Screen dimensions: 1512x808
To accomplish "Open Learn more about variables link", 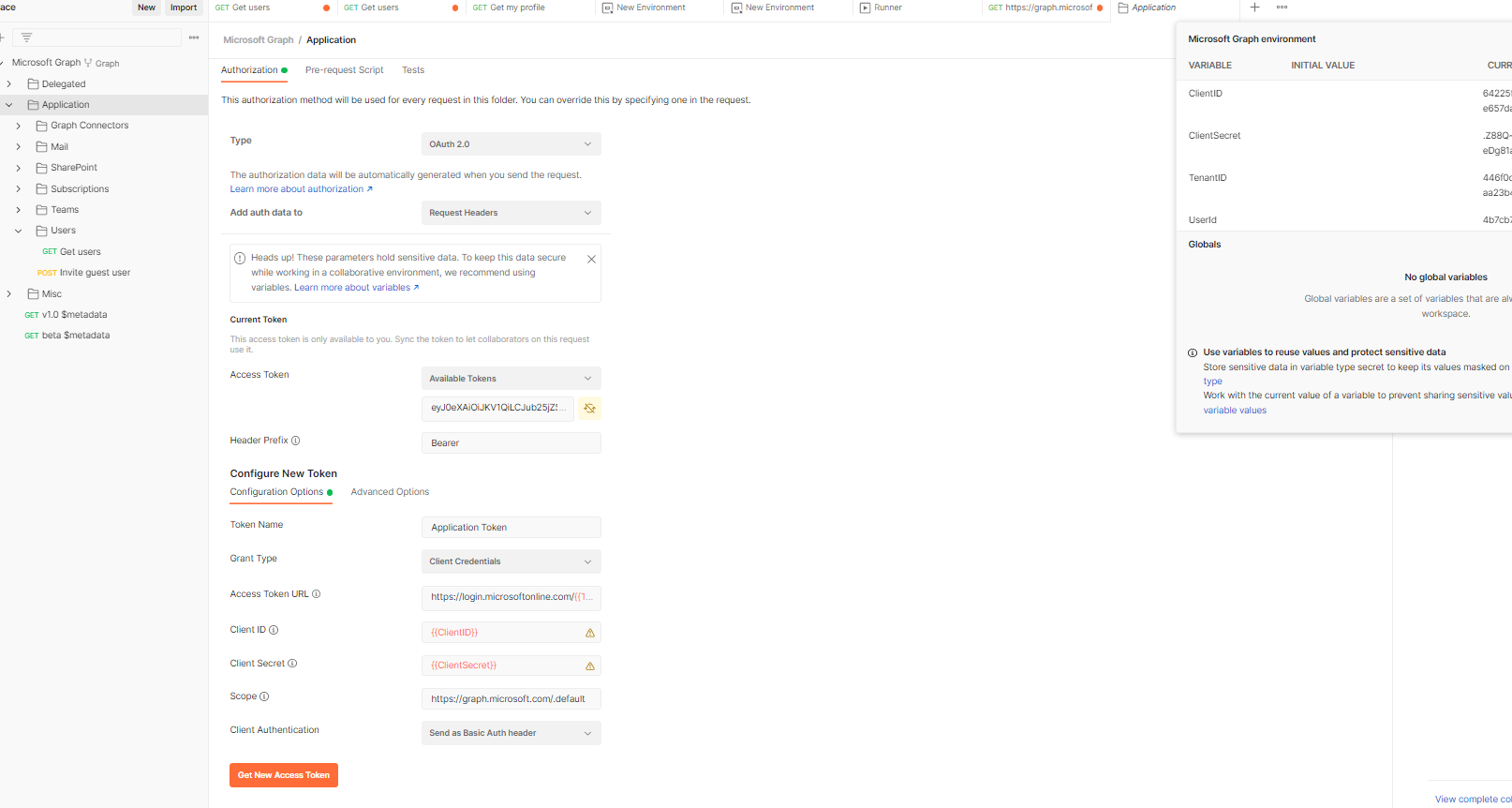I will (x=356, y=288).
